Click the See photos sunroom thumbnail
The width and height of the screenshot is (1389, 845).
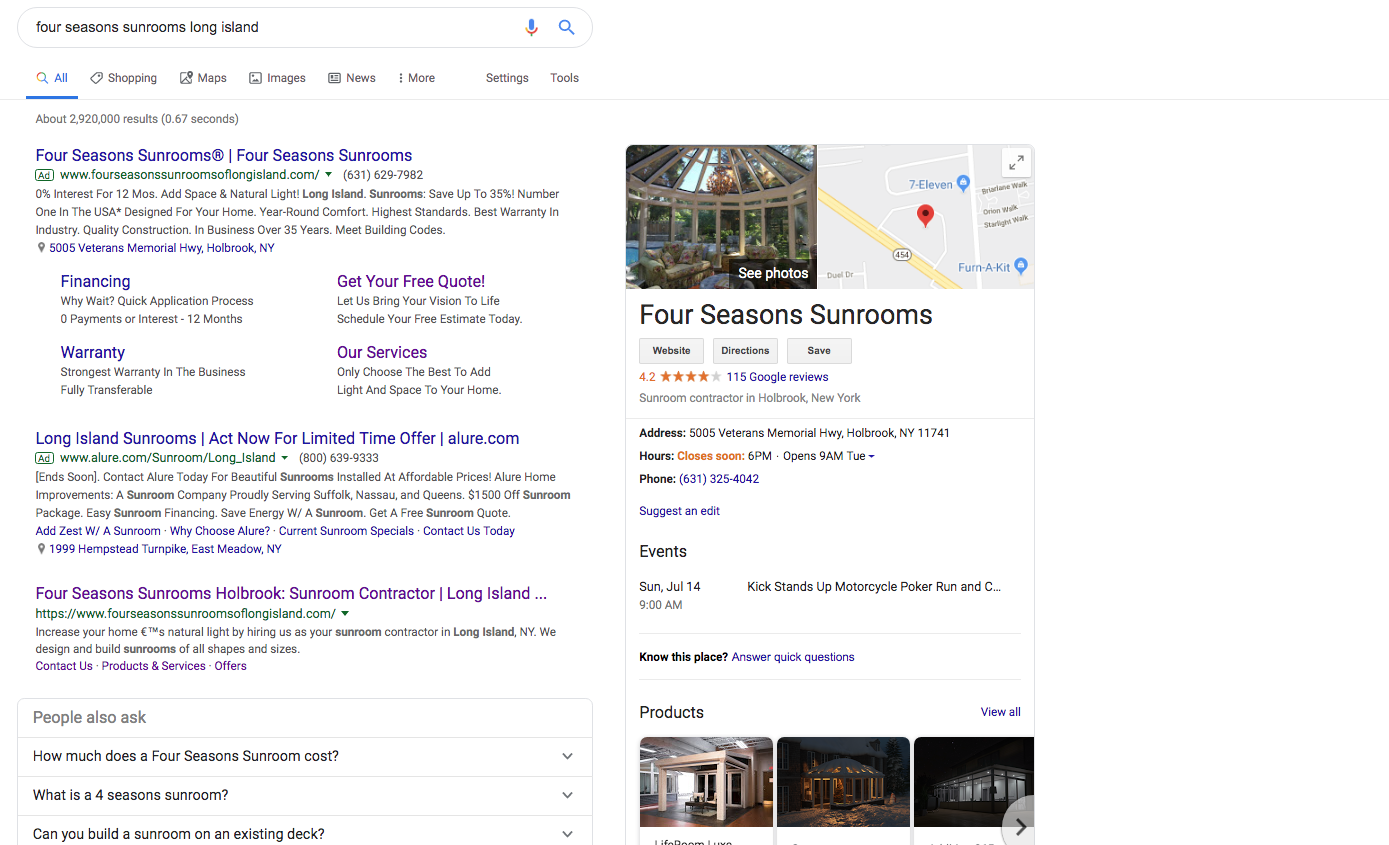coord(721,217)
